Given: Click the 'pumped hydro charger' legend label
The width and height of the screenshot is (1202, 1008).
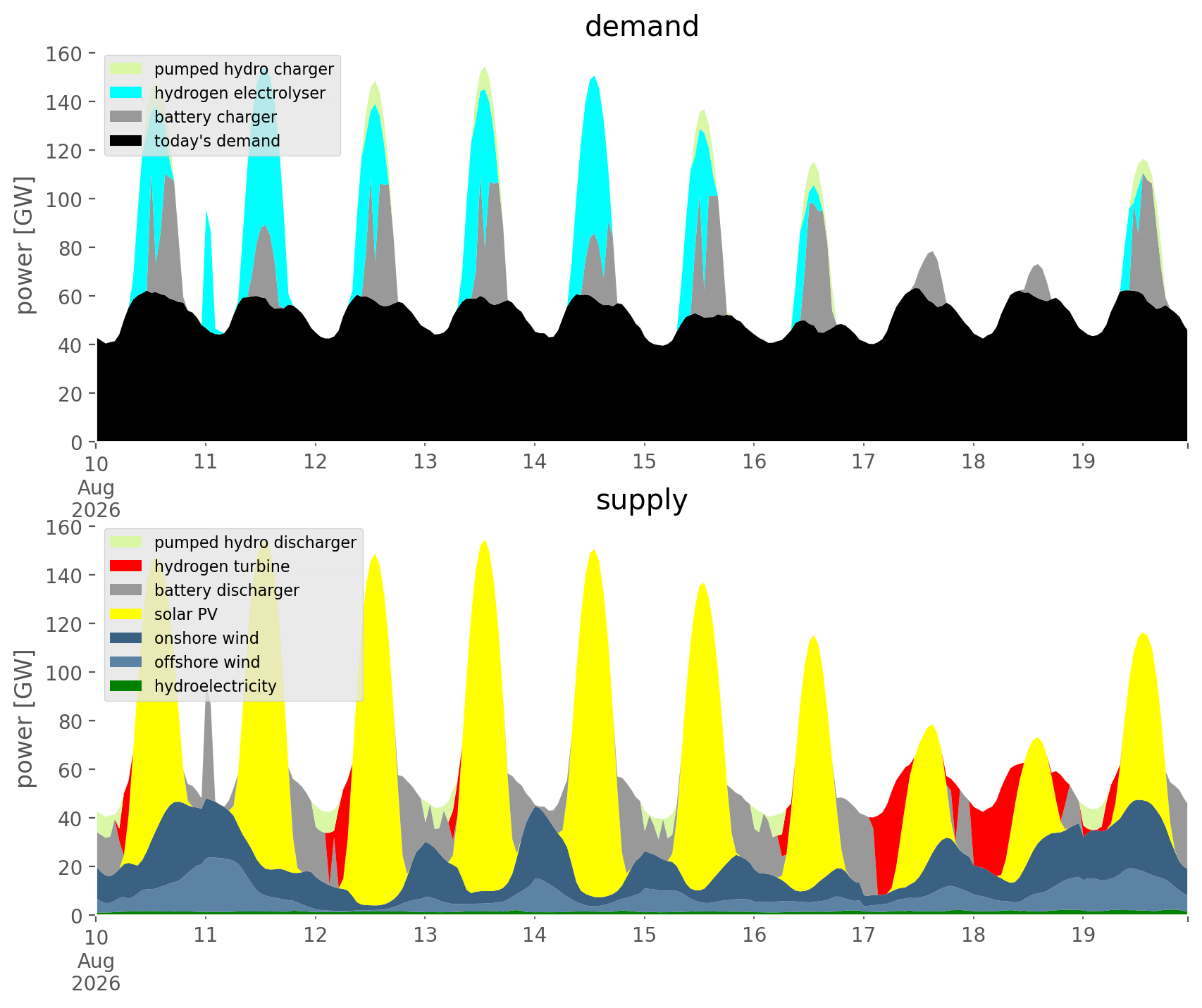Looking at the screenshot, I should click(x=244, y=69).
